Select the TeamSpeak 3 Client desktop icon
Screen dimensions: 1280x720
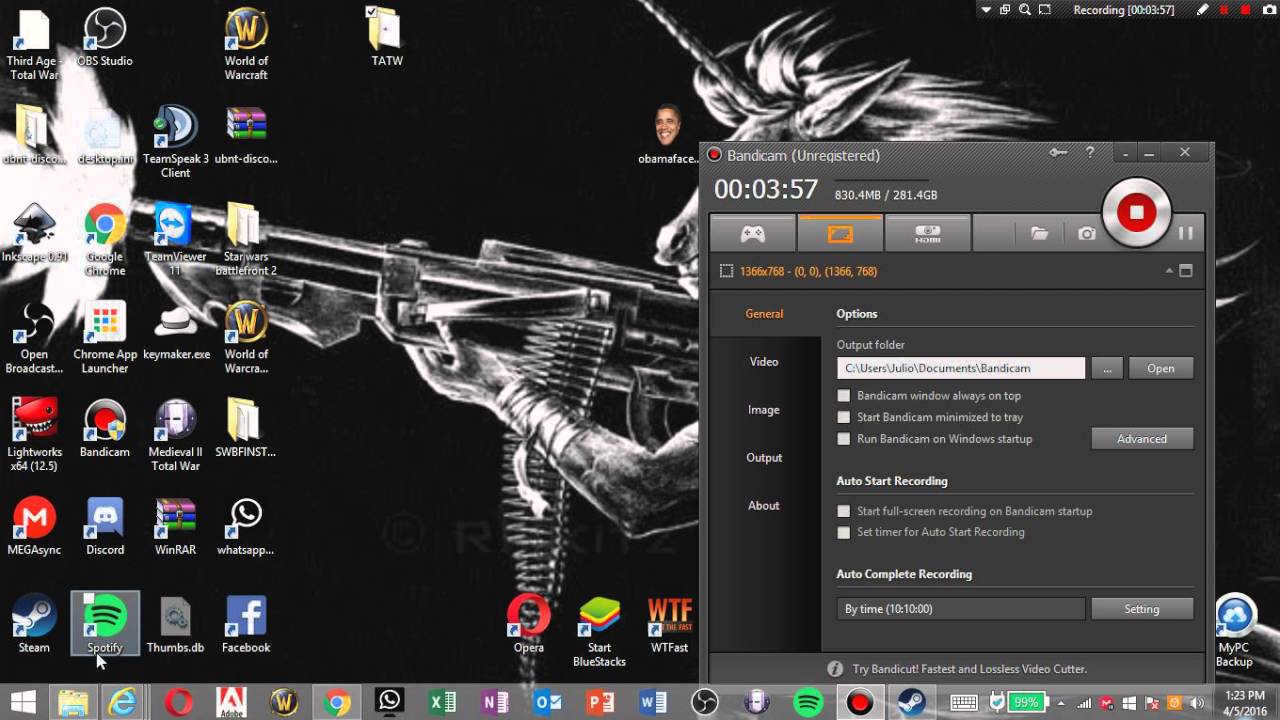point(175,141)
